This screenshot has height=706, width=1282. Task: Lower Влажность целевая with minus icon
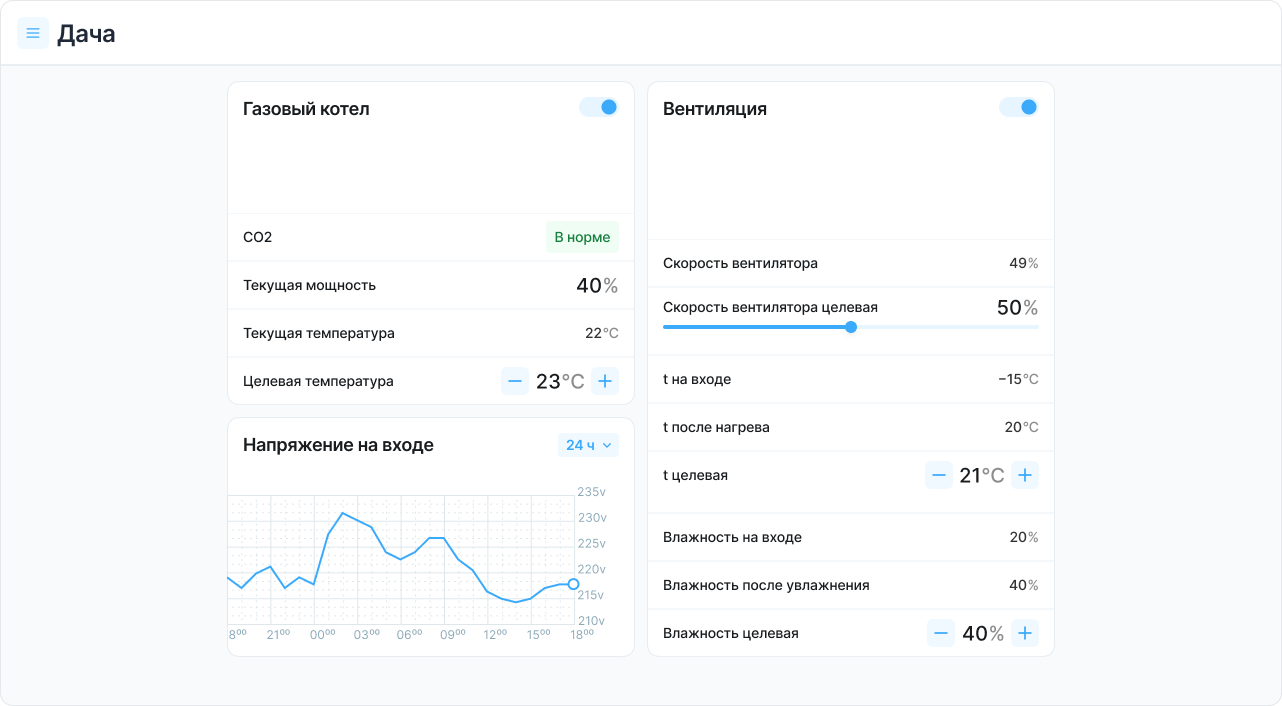(941, 633)
